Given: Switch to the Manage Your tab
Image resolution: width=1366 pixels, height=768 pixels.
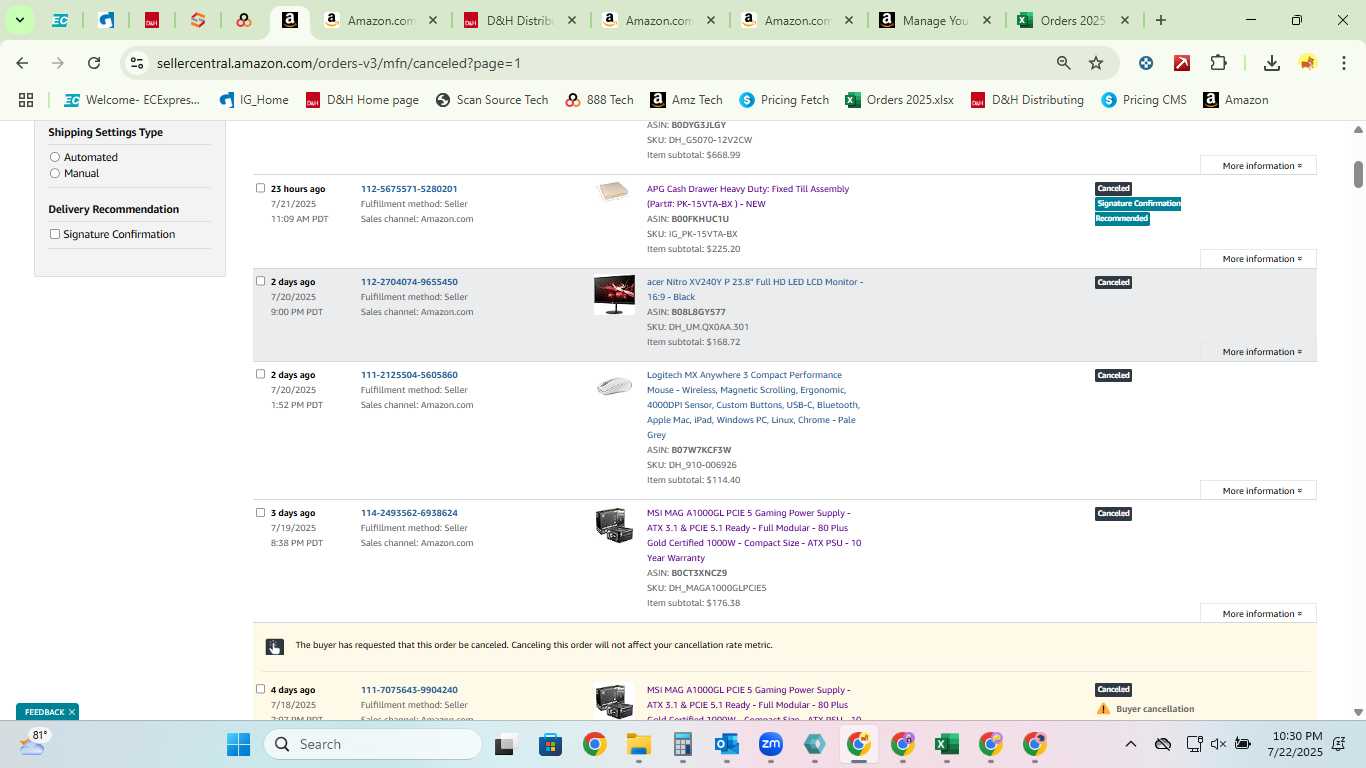Looking at the screenshot, I should tap(935, 20).
